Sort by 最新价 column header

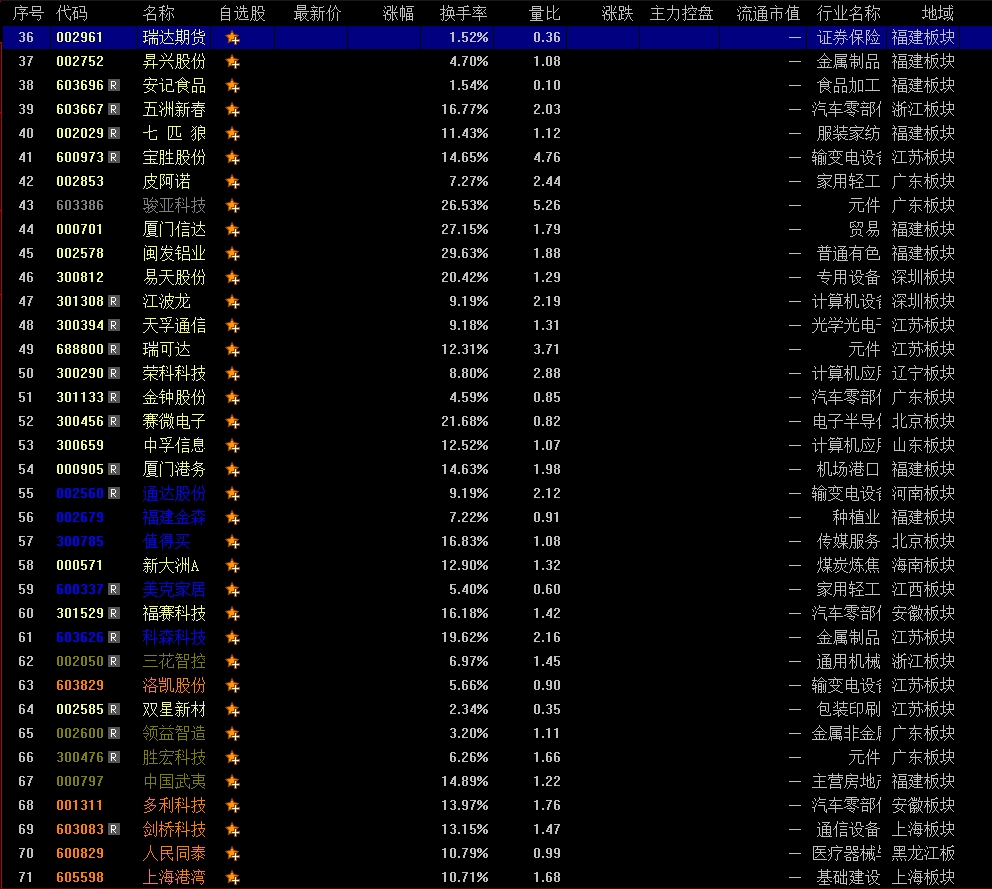click(317, 13)
